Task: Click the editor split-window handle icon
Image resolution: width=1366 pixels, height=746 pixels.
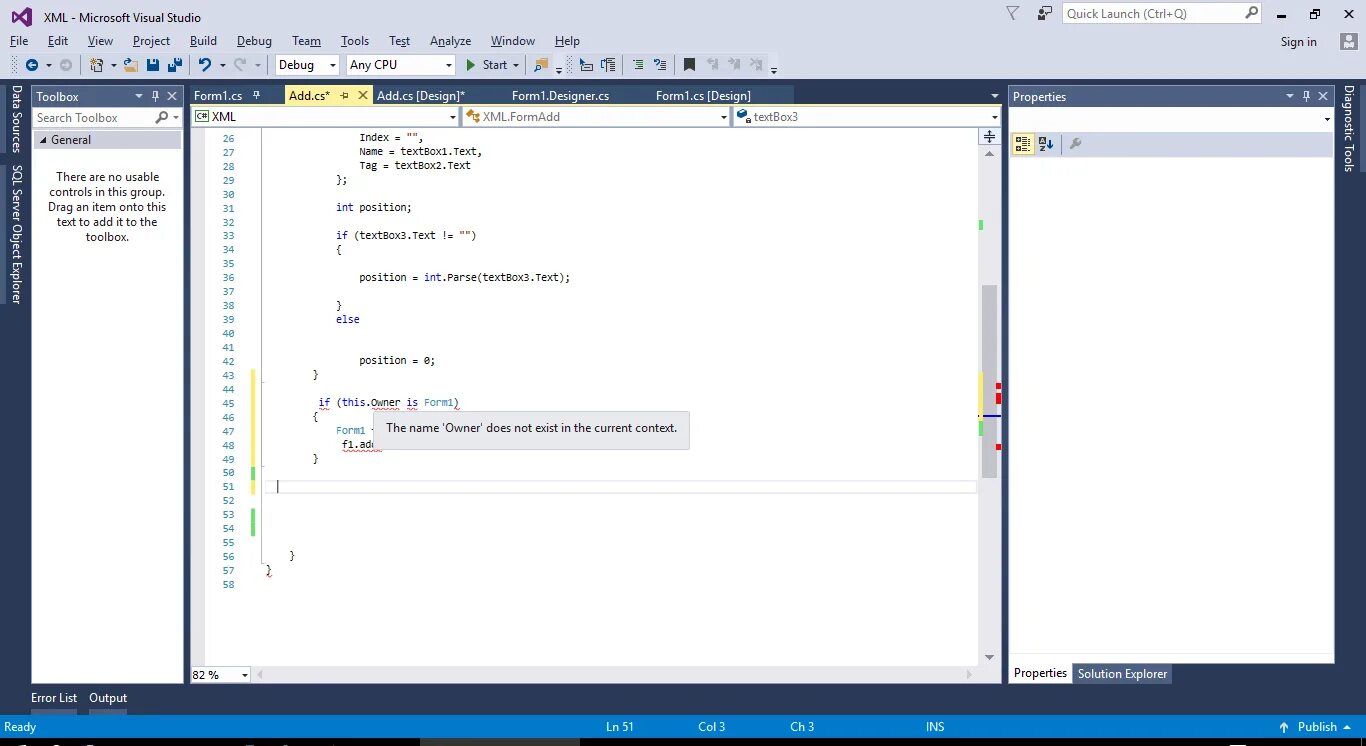Action: (x=989, y=137)
